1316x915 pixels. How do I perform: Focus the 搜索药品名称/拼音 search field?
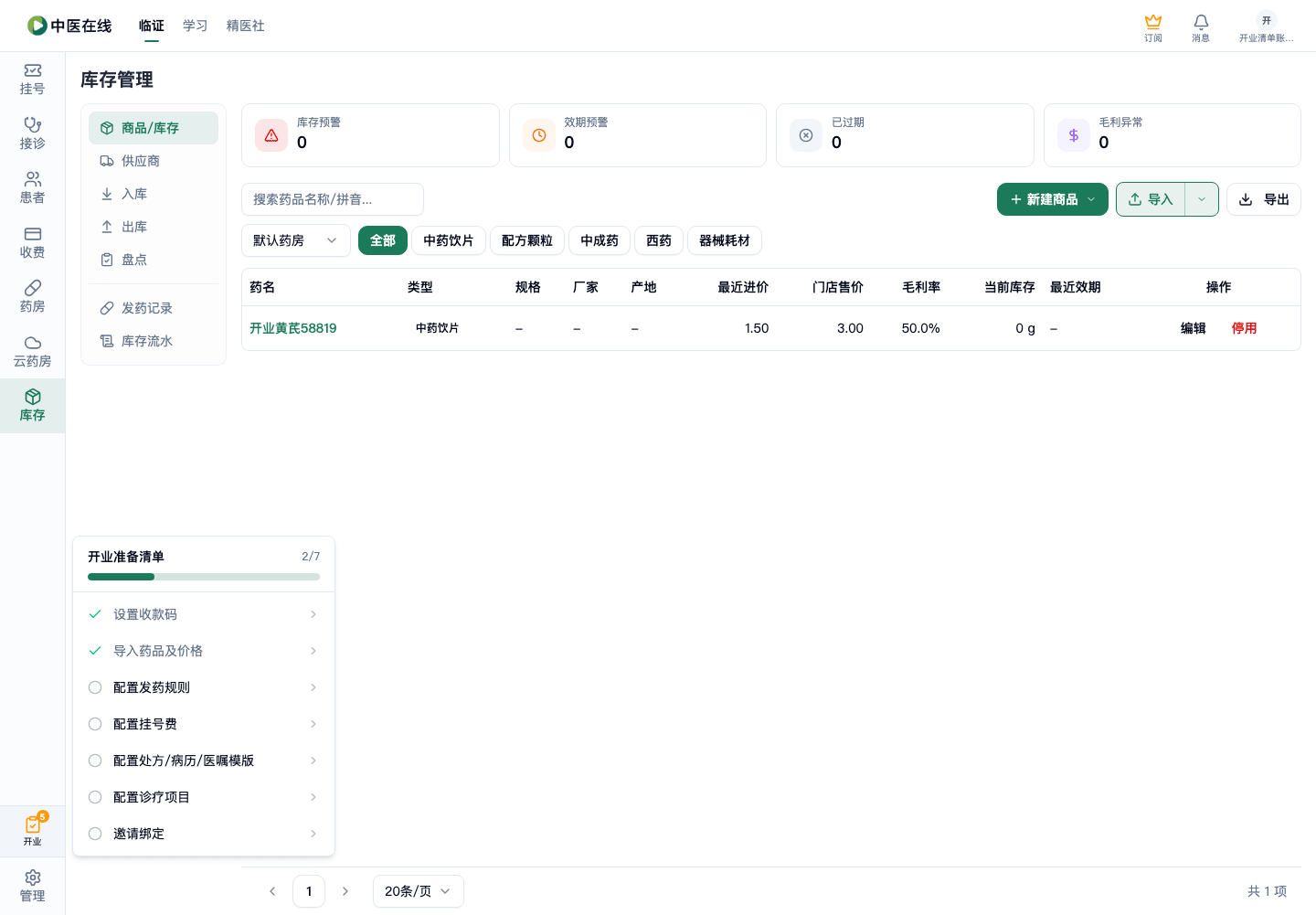[333, 199]
